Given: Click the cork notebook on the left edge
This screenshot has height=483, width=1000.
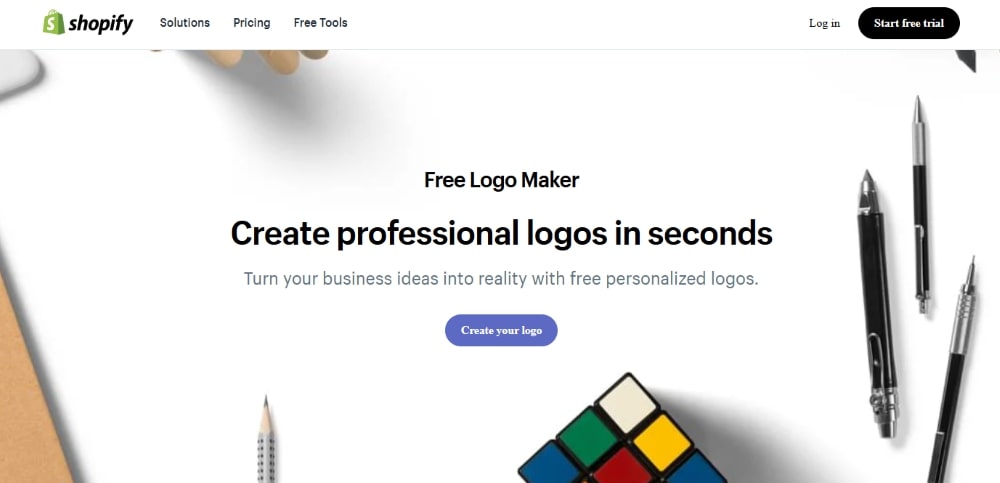Looking at the screenshot, I should [x=29, y=383].
